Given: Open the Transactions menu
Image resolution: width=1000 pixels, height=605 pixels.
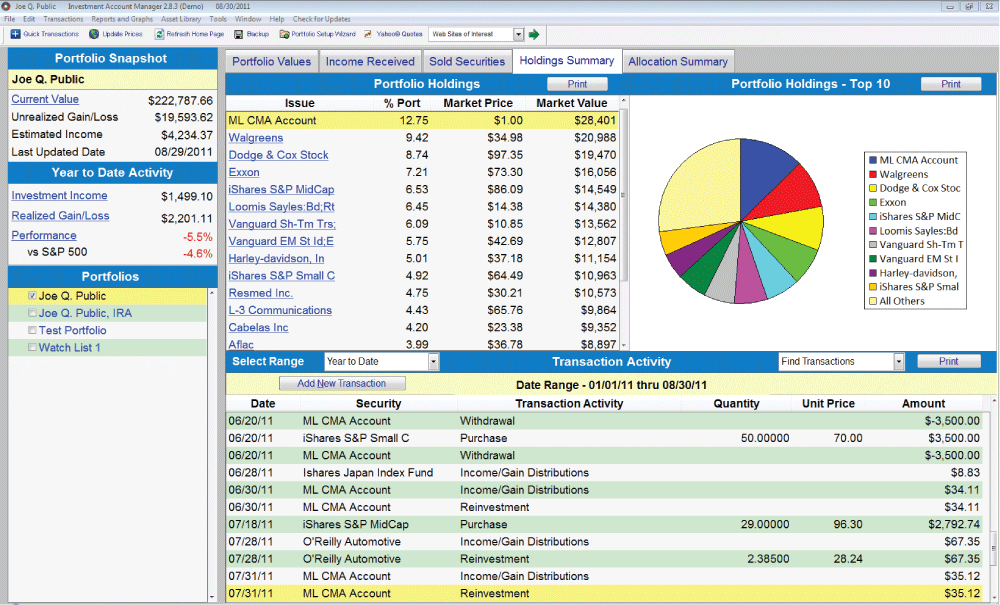Looking at the screenshot, I should click(x=63, y=19).
